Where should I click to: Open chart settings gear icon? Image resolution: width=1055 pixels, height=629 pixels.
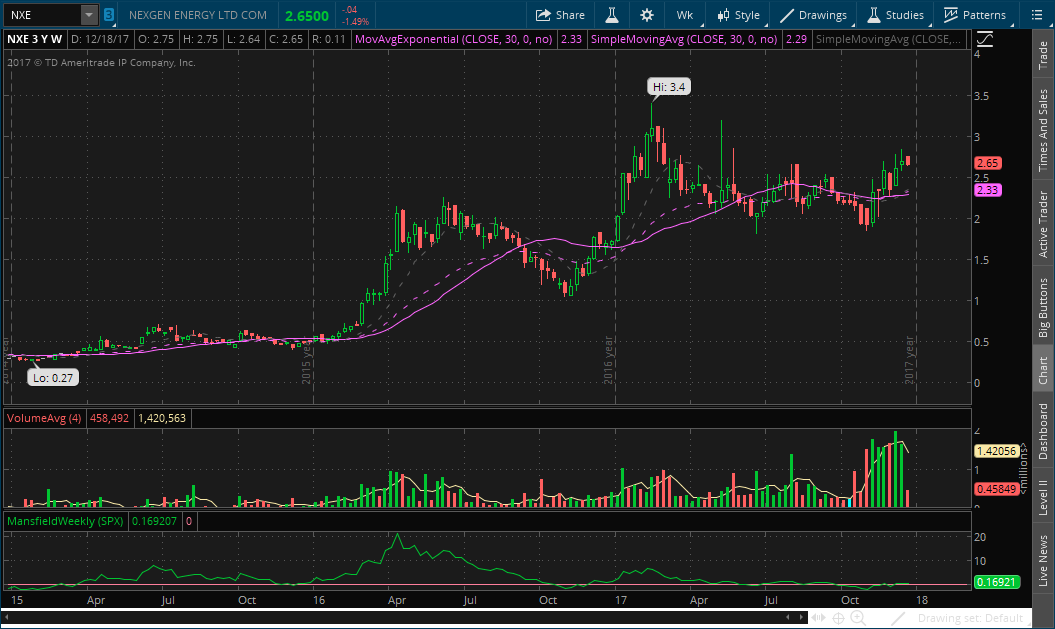click(647, 15)
